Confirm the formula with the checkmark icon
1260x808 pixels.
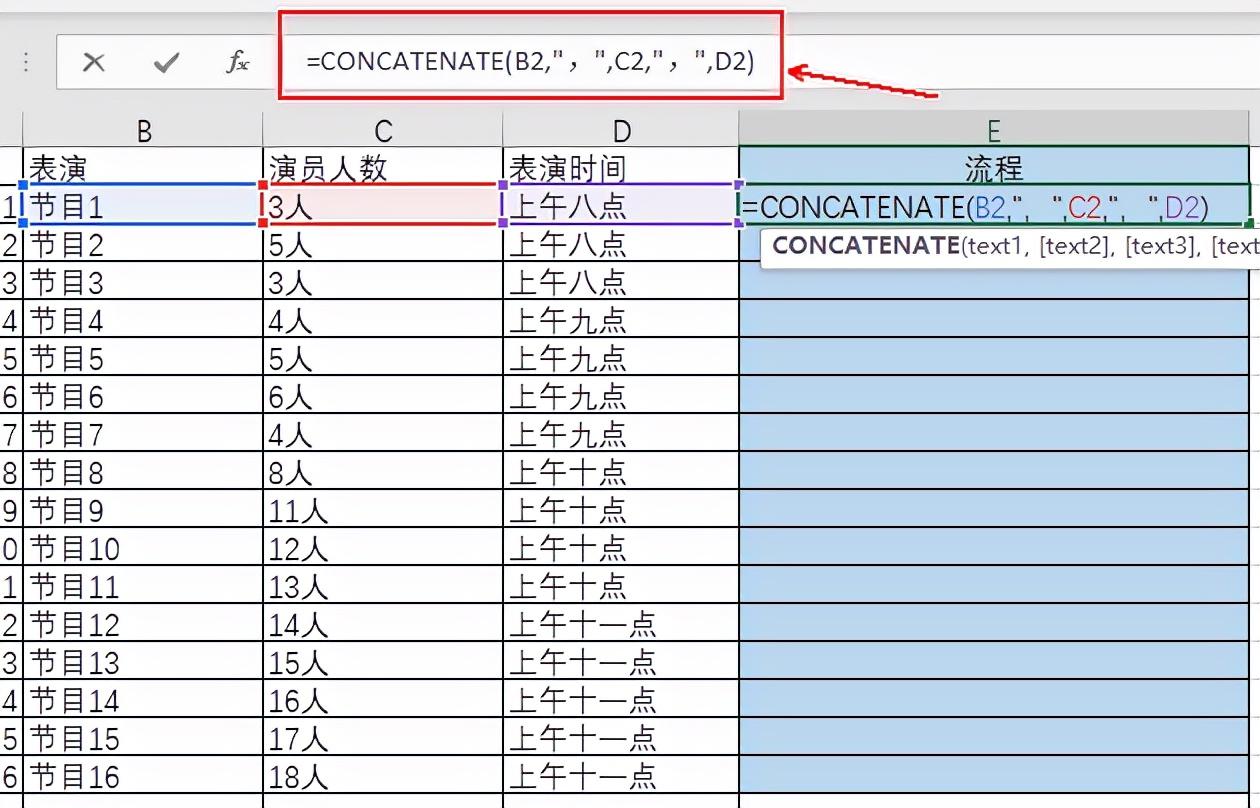[166, 63]
